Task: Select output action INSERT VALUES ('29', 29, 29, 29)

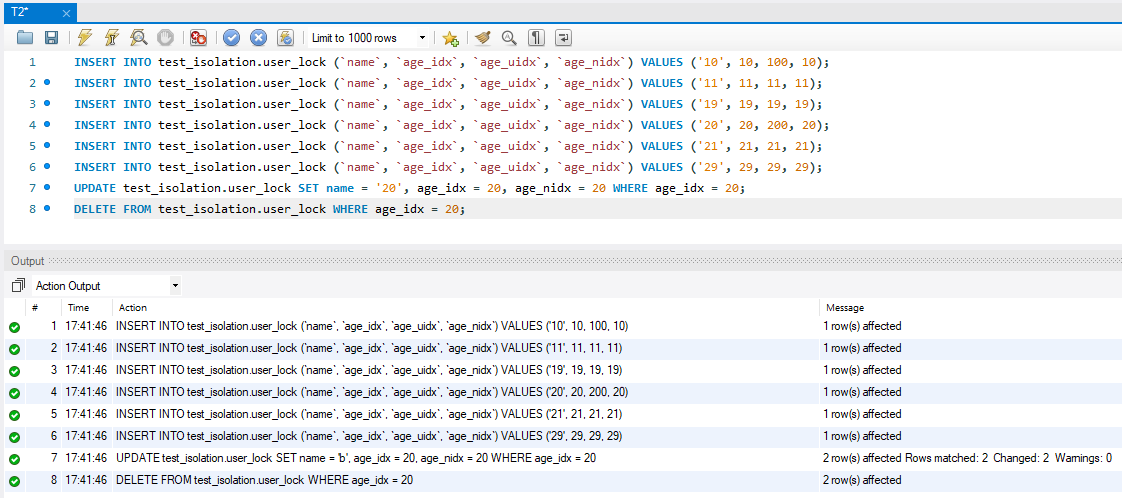Action: (369, 436)
